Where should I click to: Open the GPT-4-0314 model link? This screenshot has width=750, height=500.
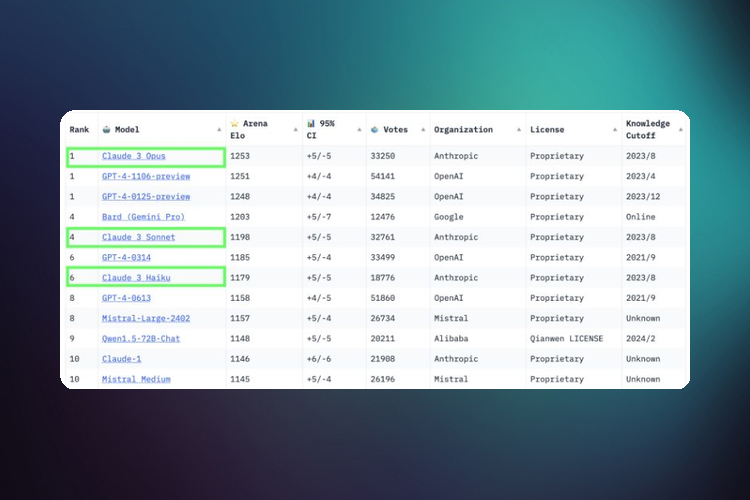tap(126, 257)
